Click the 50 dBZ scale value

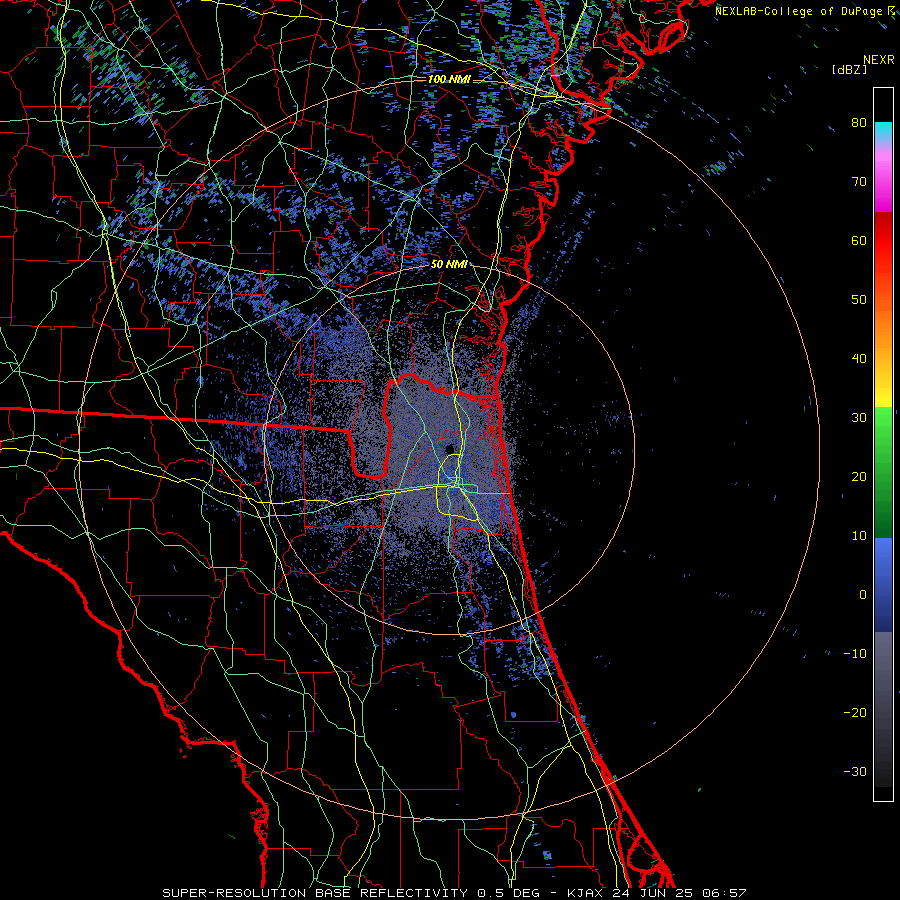[859, 300]
